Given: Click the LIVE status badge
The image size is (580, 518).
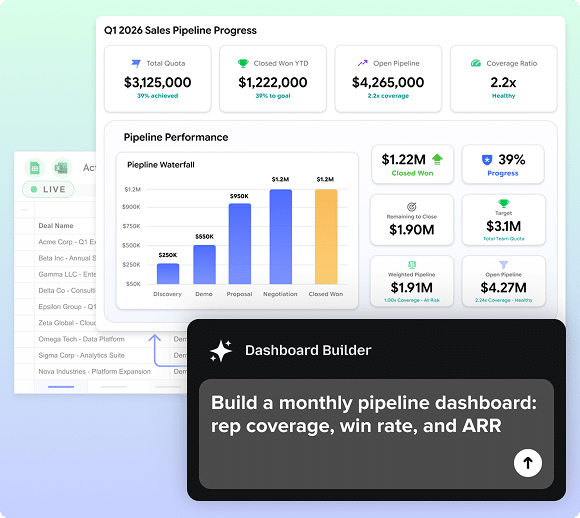Looking at the screenshot, I should click(48, 189).
